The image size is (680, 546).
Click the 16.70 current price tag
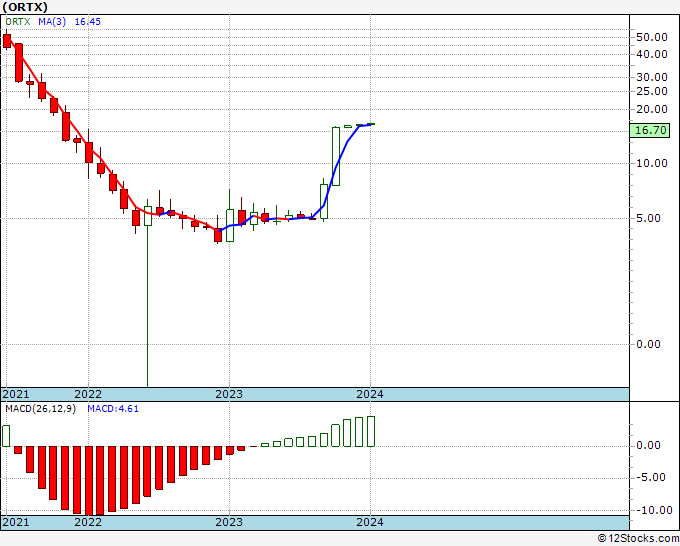pyautogui.click(x=650, y=130)
